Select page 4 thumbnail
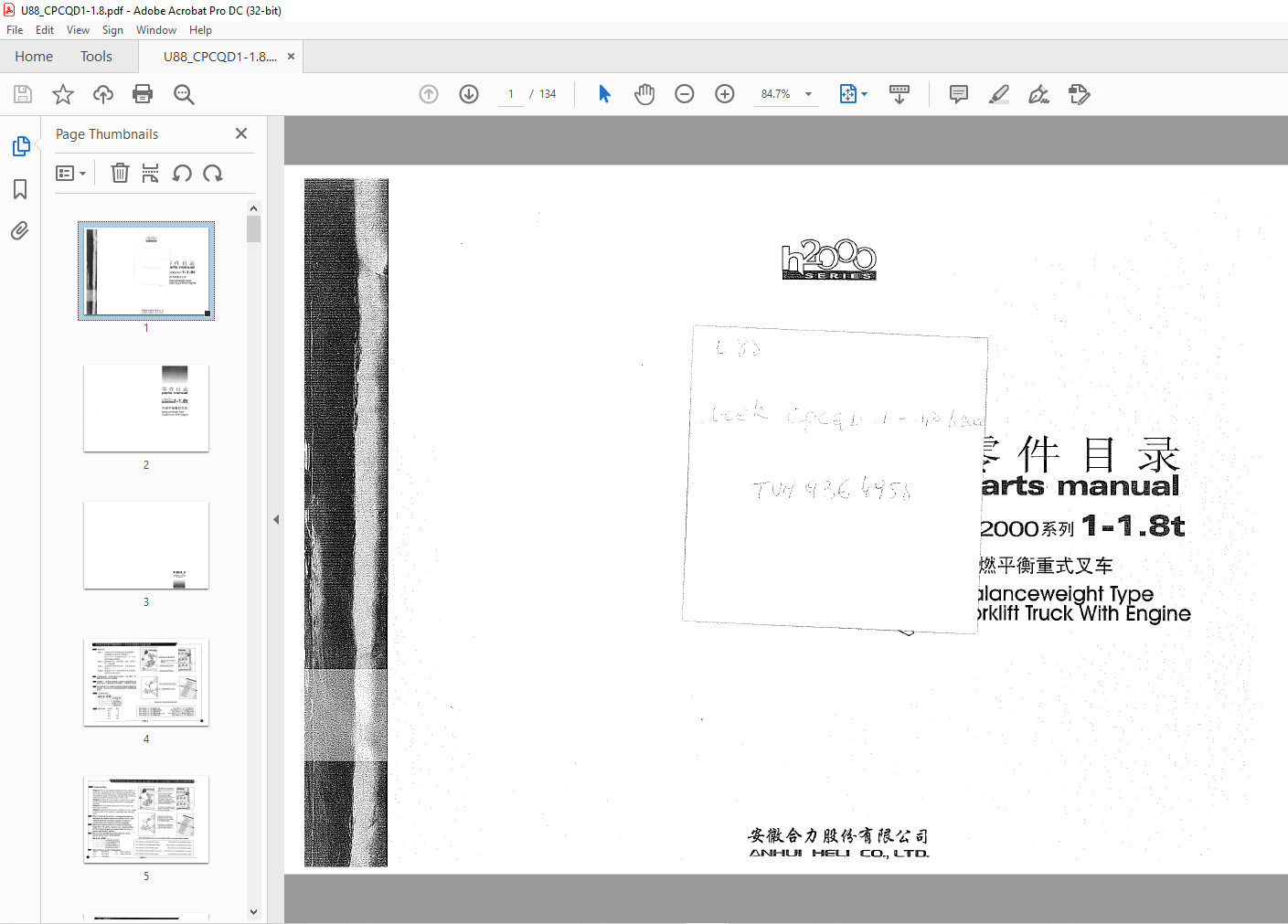The width and height of the screenshot is (1288, 924). pos(146,683)
